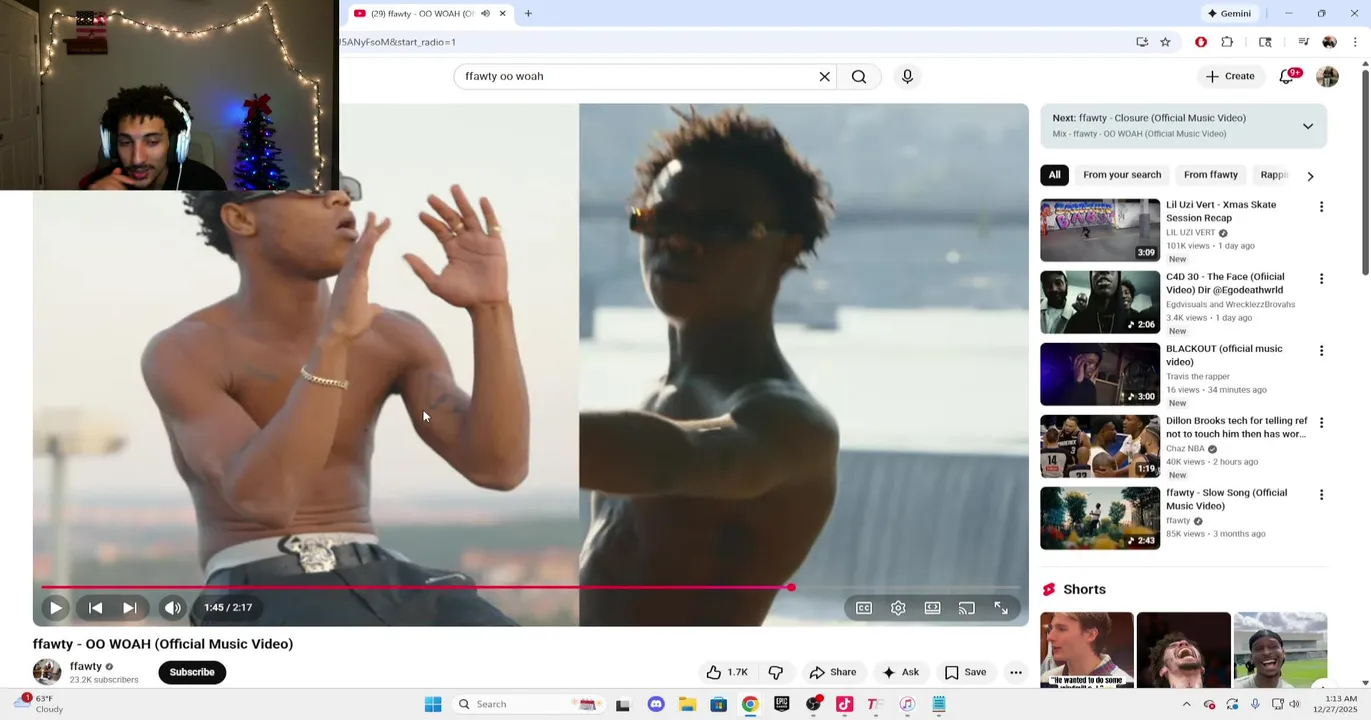Viewport: 1371px width, 720px height.
Task: Open File Explorer in taskbar
Action: (687, 704)
